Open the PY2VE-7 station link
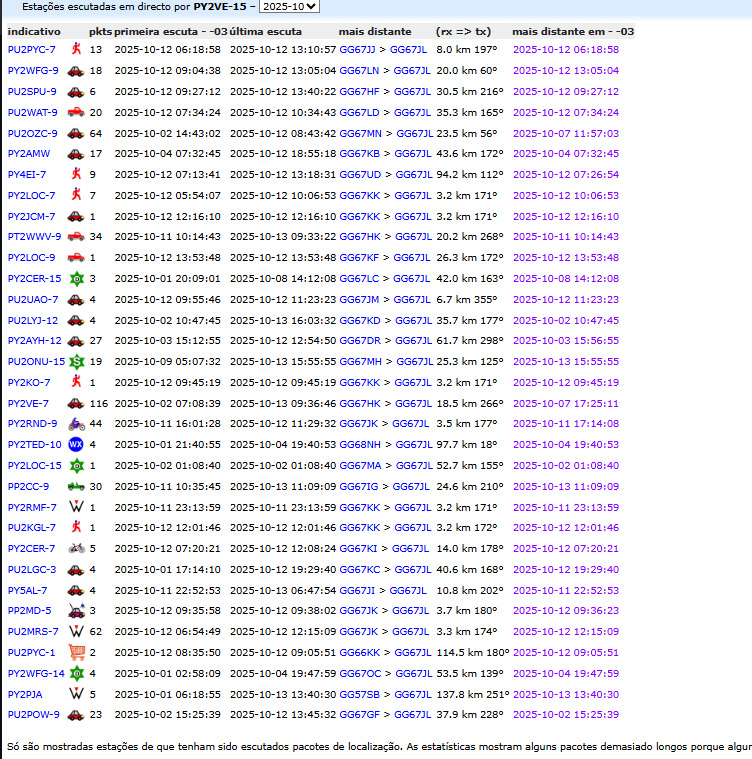 pos(28,403)
